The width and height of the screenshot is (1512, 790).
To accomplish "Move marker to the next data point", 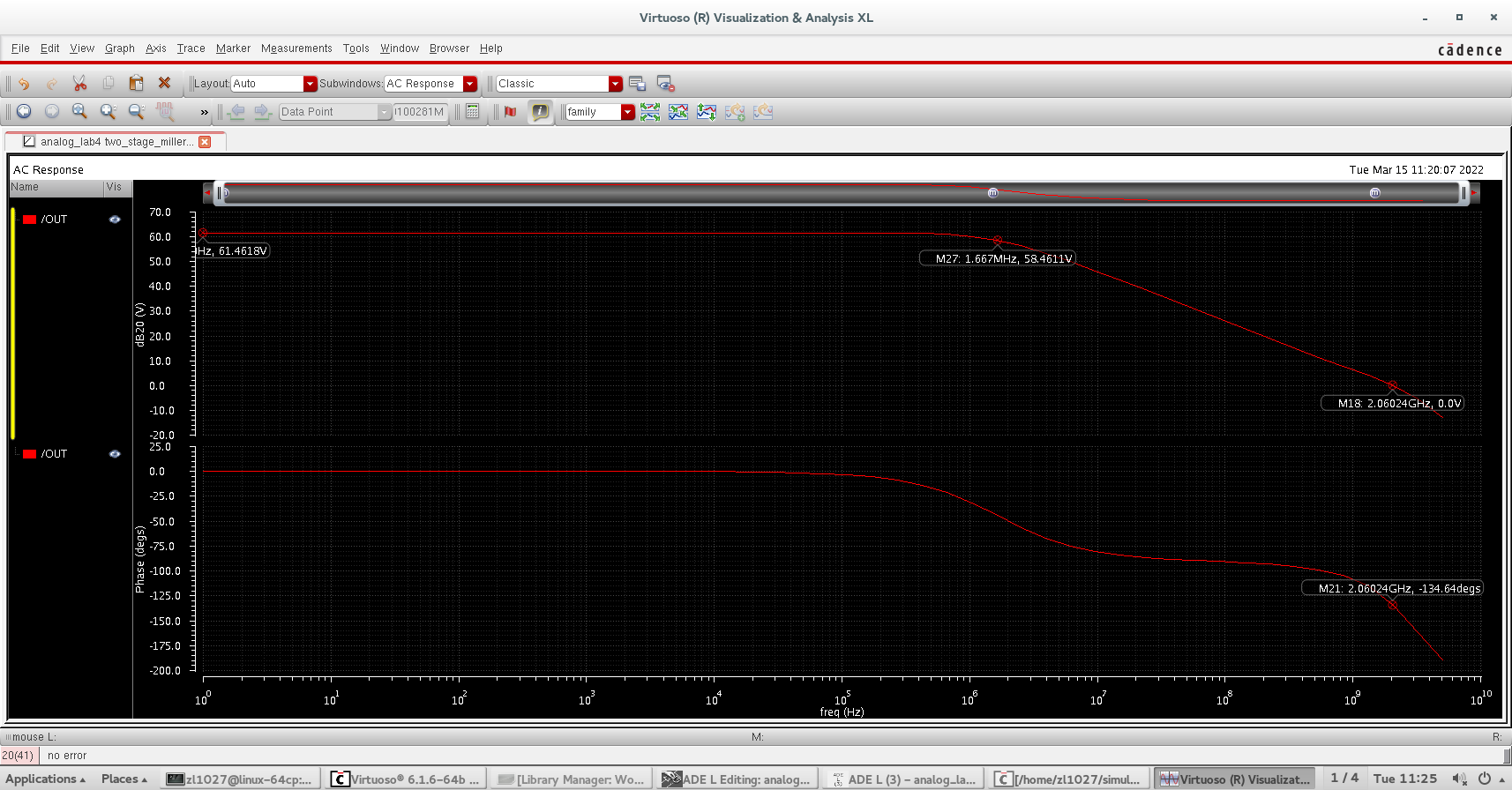I will click(263, 112).
